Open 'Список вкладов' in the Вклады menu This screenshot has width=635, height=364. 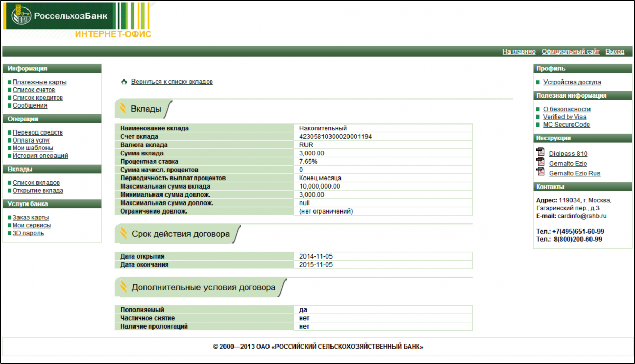tap(36, 183)
